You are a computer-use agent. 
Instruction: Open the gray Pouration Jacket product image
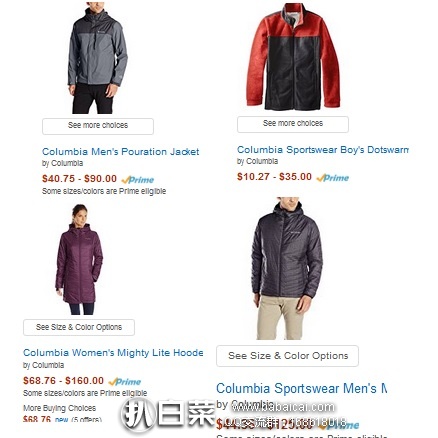click(x=97, y=58)
